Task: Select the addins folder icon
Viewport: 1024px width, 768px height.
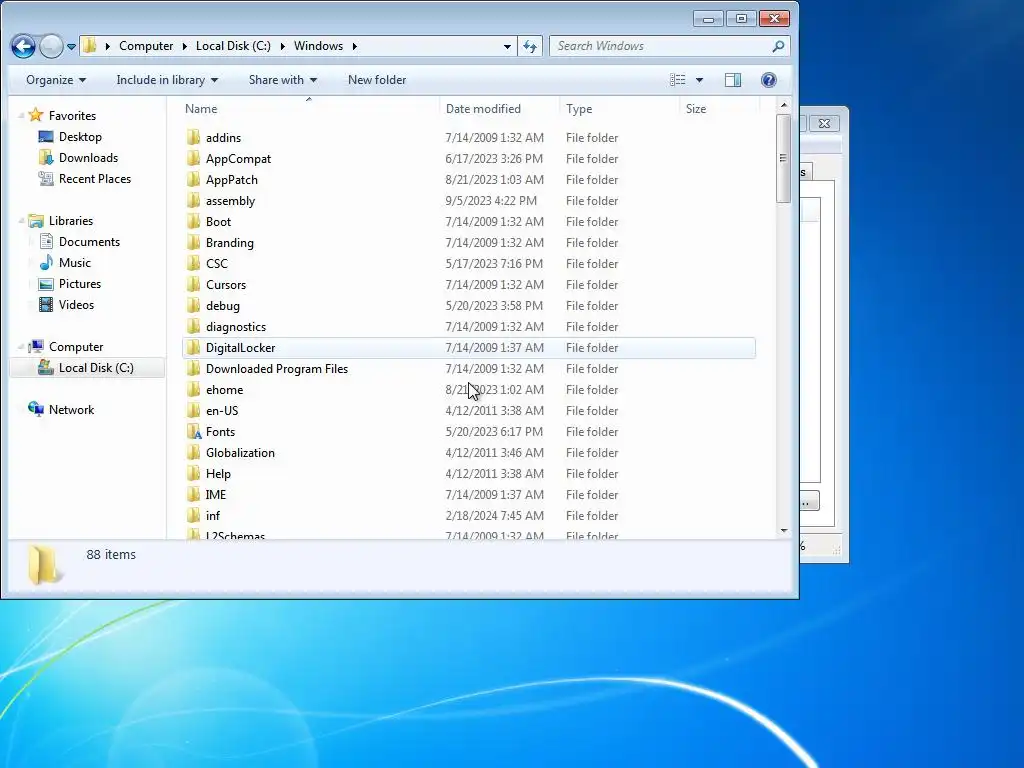Action: click(193, 137)
